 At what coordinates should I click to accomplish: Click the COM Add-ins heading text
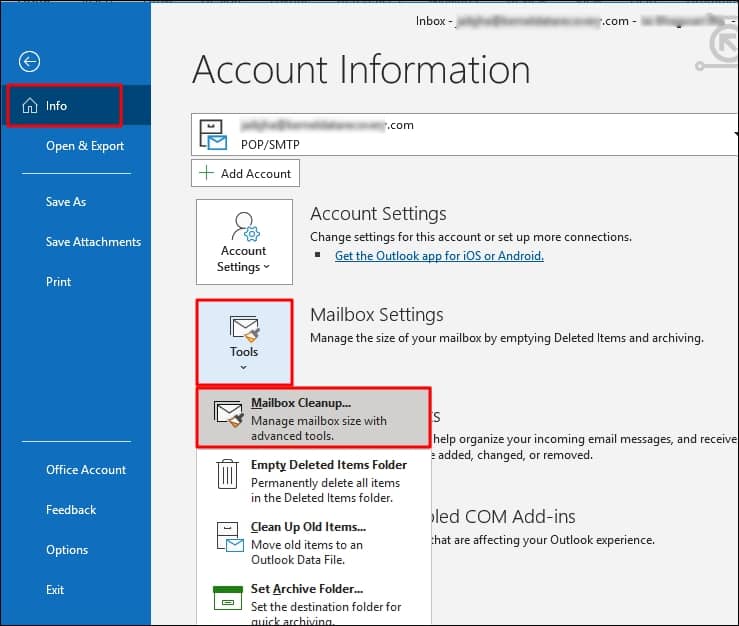pyautogui.click(x=503, y=517)
